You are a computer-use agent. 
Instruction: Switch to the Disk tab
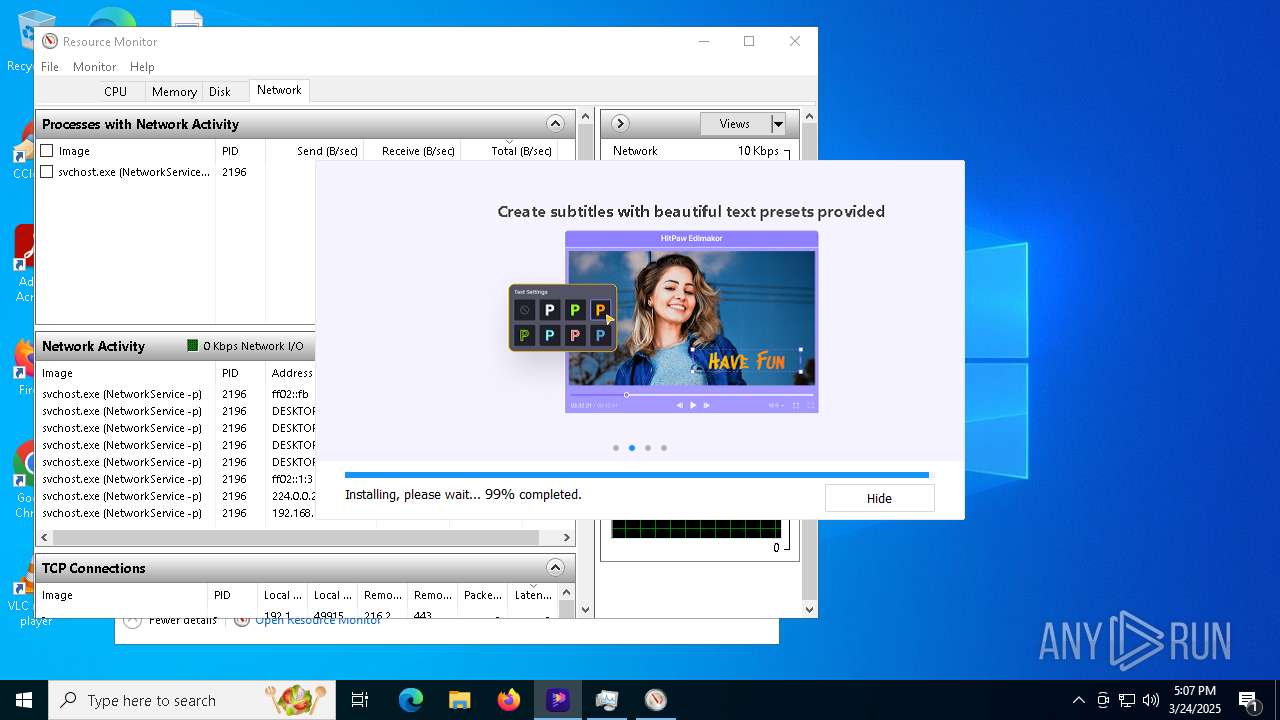click(220, 91)
